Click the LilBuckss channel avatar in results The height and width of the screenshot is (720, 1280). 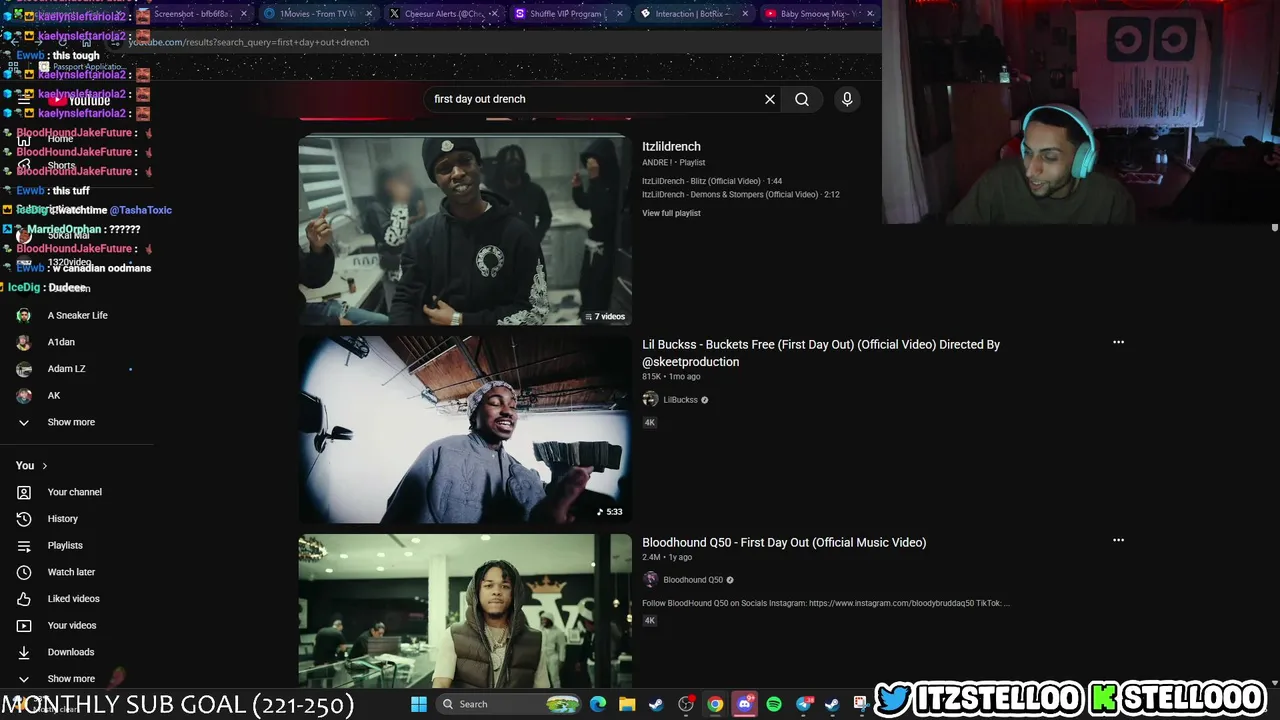(650, 399)
